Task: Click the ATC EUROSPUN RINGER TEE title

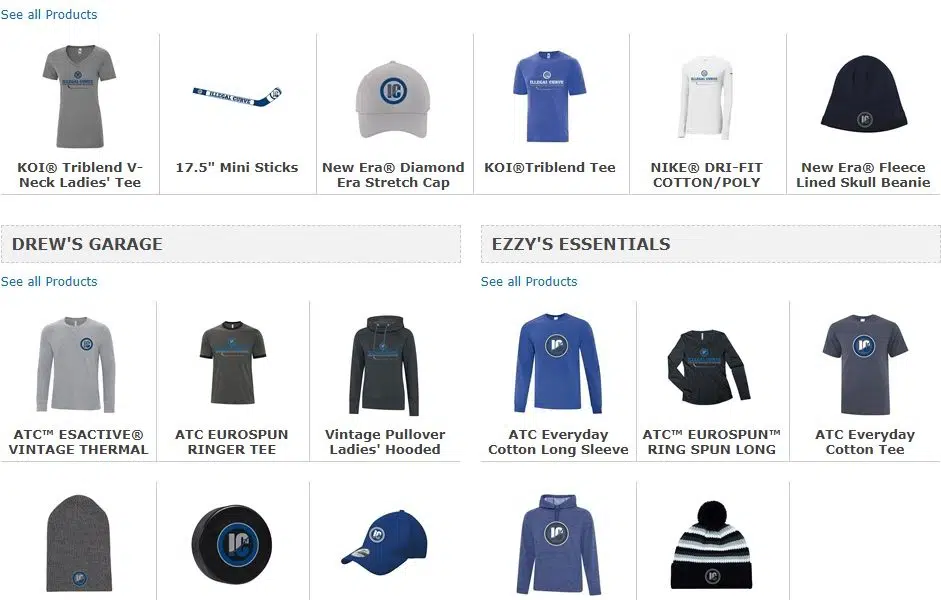Action: [232, 442]
